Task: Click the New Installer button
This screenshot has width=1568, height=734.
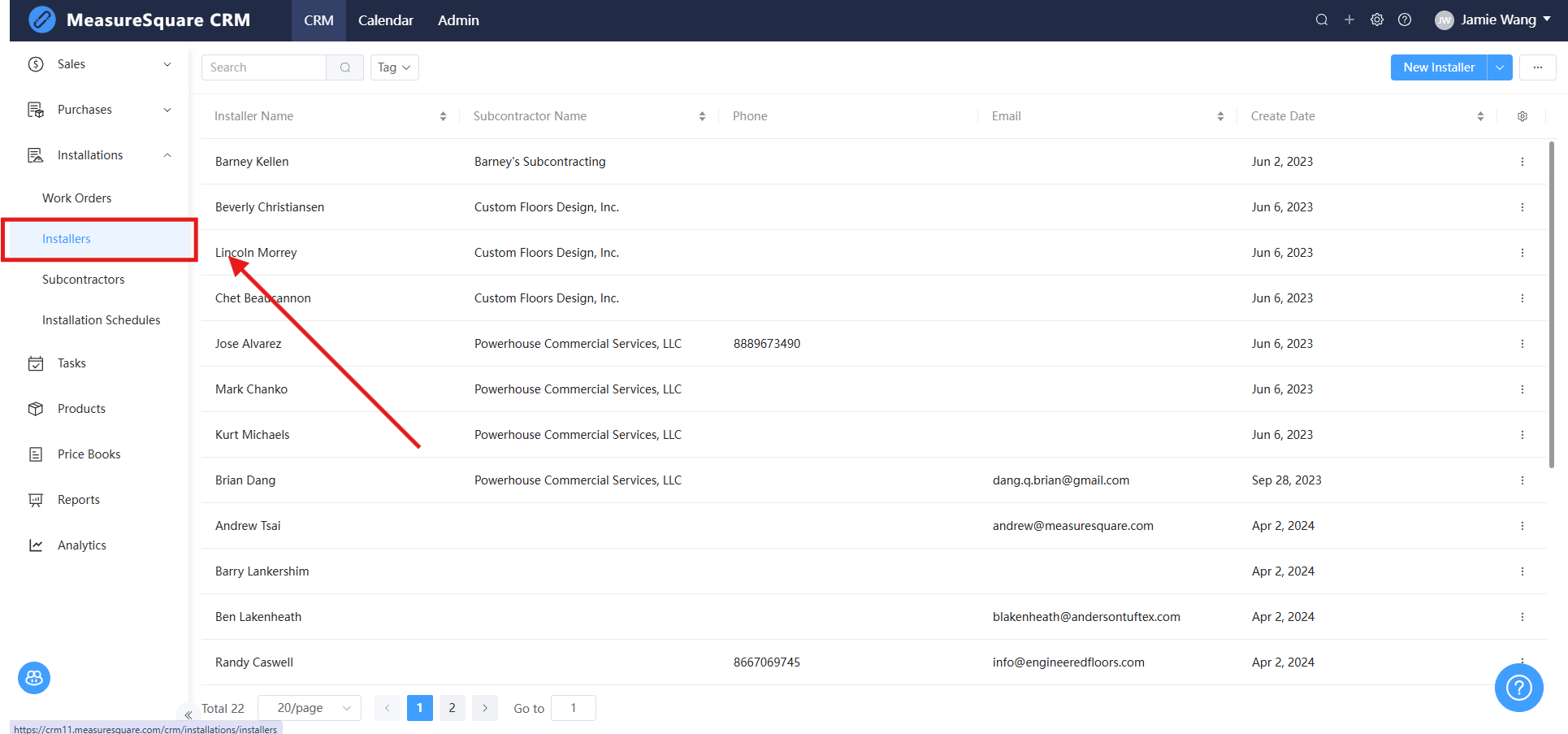Action: (1439, 67)
